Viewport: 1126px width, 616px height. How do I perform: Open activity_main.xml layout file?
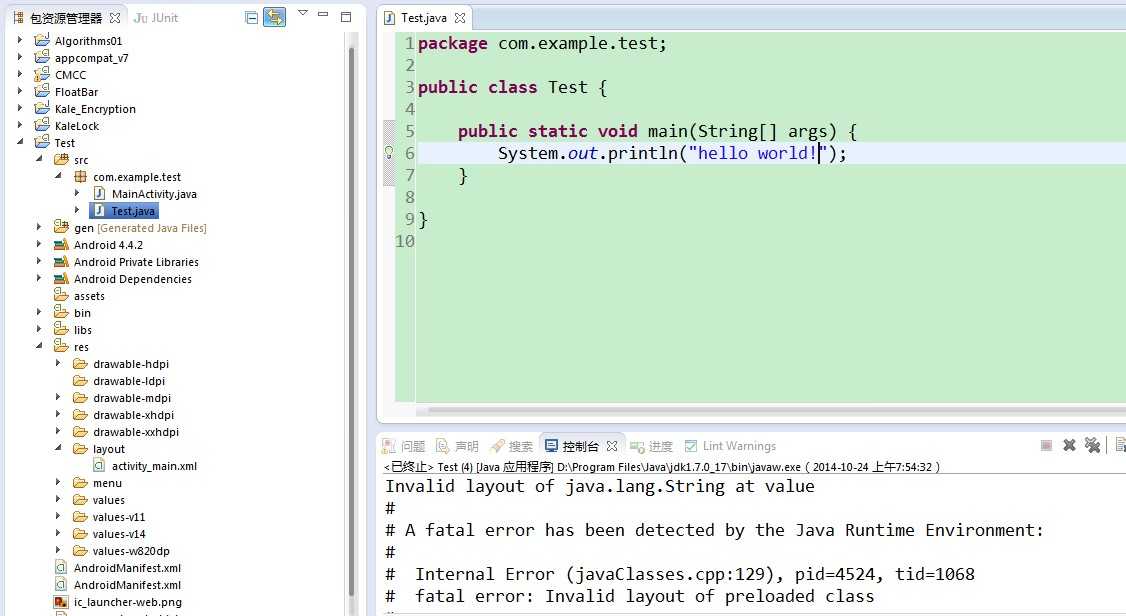point(145,465)
